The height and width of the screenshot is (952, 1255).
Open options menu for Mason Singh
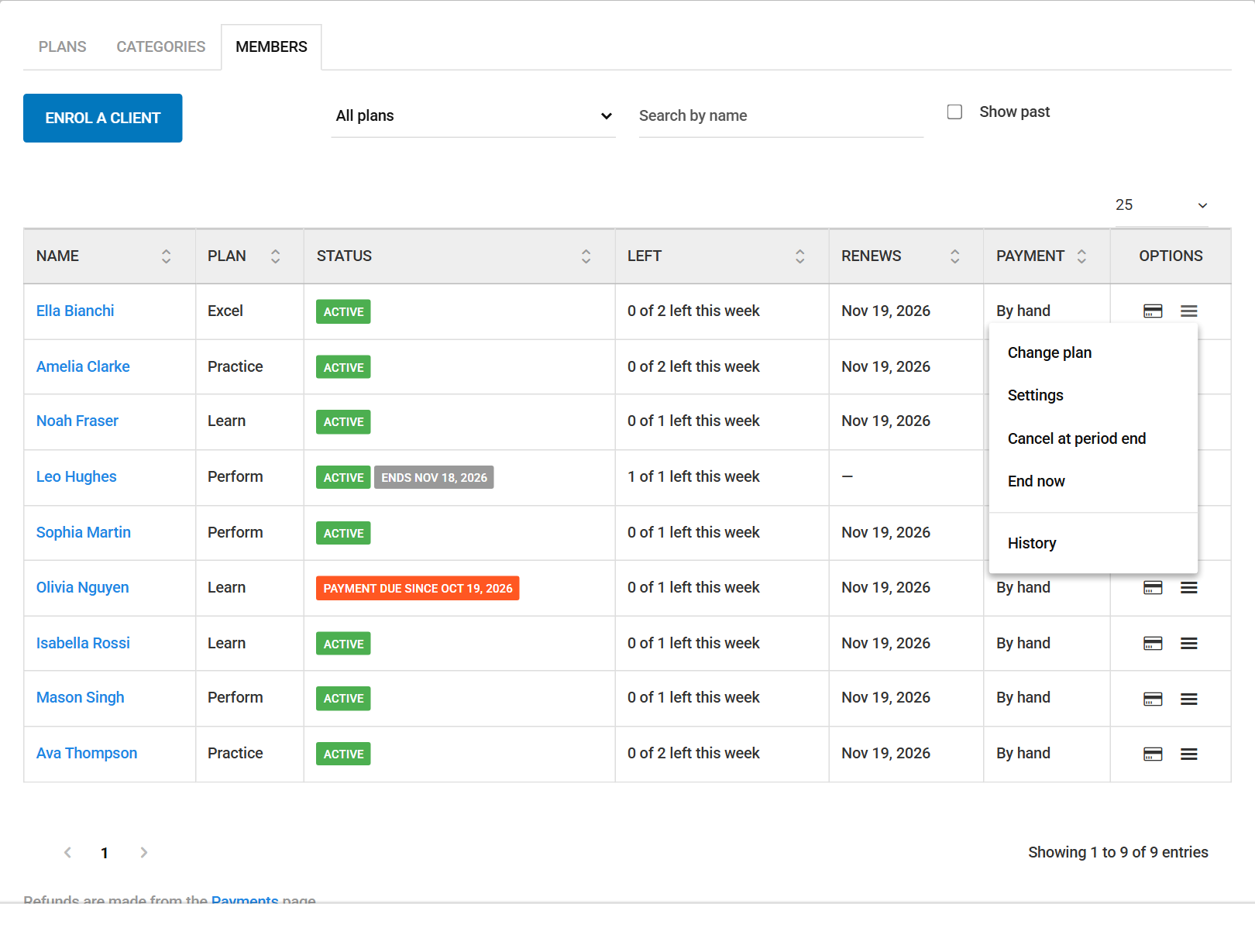coord(1189,699)
